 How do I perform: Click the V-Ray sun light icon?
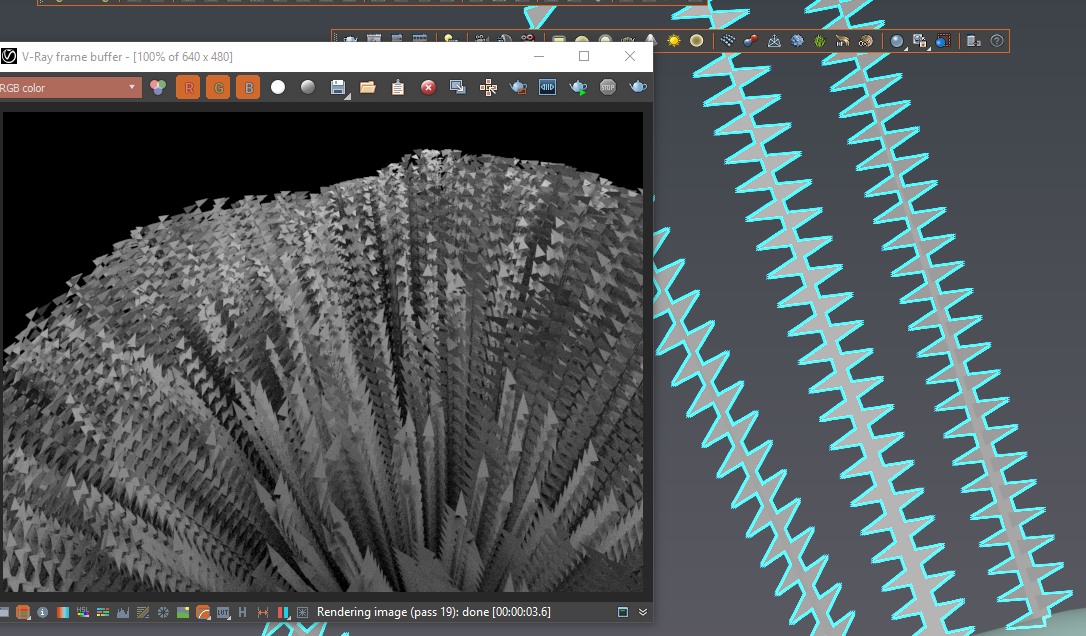[674, 41]
